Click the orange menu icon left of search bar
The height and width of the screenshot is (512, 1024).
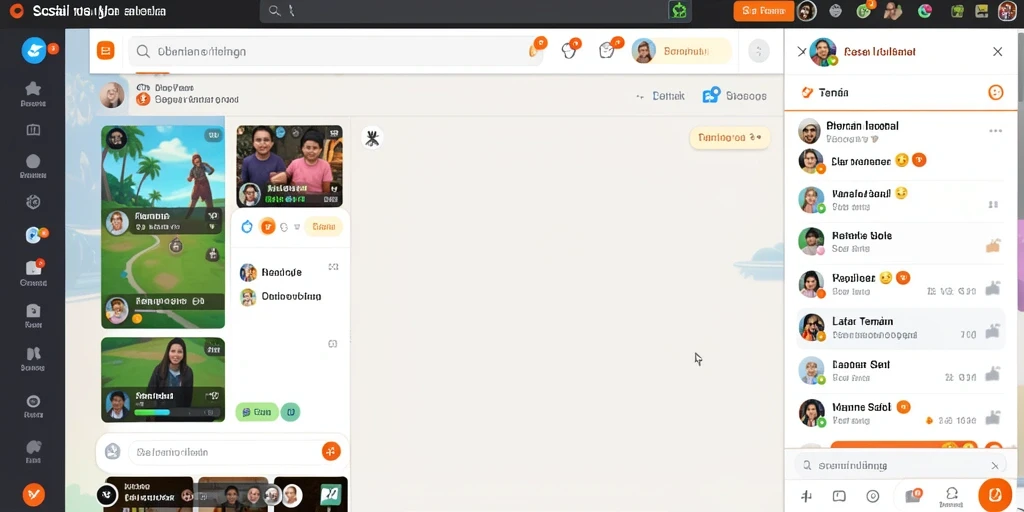[105, 50]
